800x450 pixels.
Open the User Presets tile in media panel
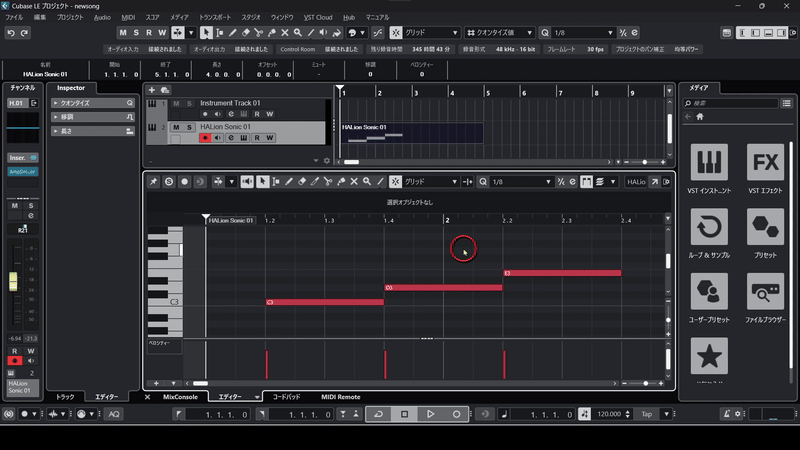click(x=709, y=291)
